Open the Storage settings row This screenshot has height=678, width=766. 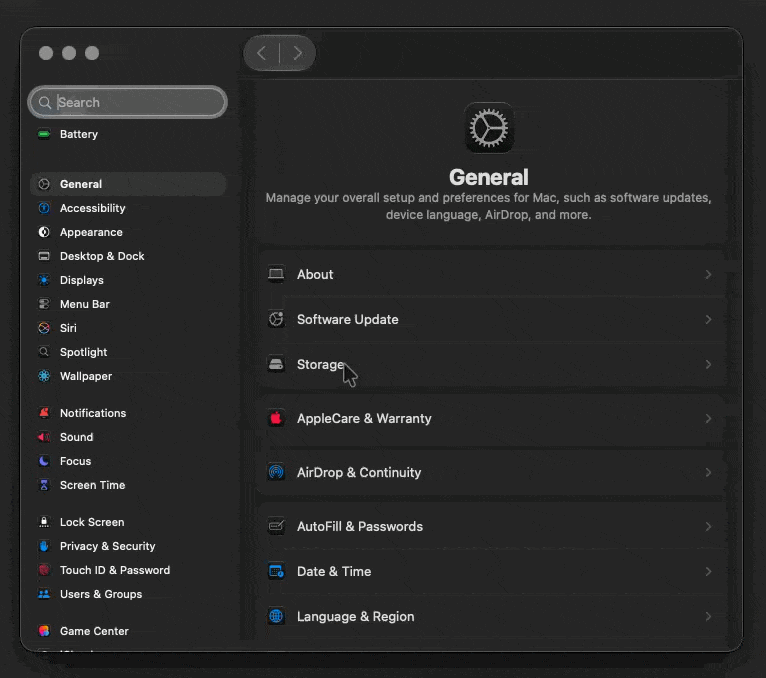(x=491, y=364)
